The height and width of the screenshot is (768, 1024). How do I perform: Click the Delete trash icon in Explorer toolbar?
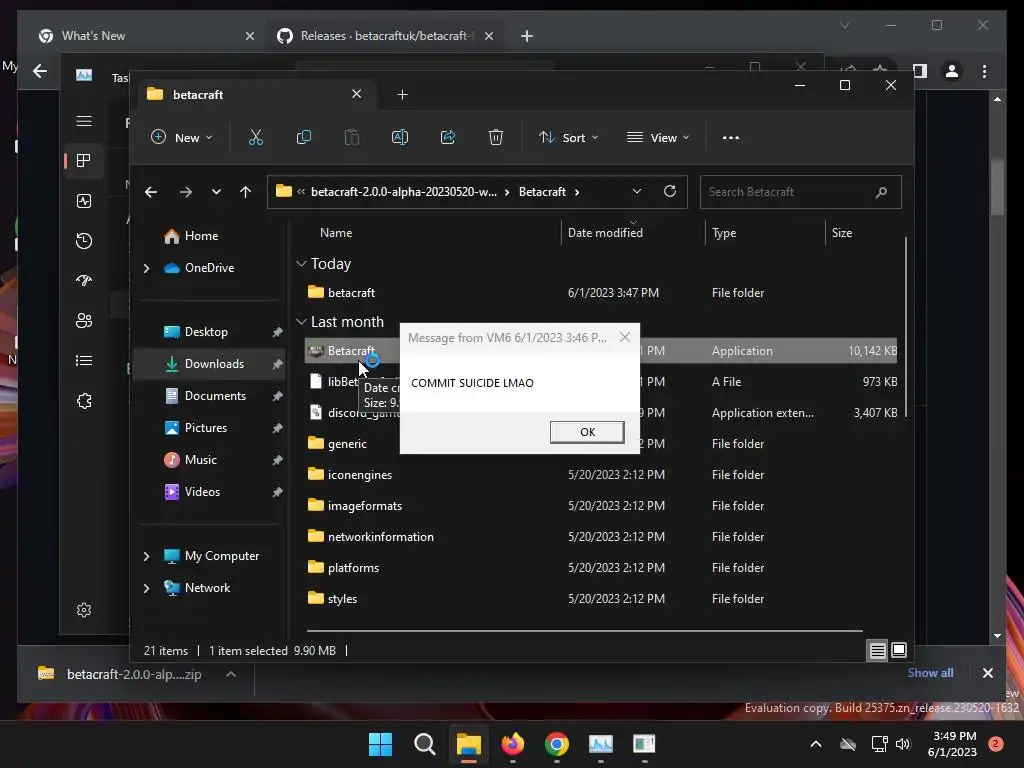click(x=496, y=137)
